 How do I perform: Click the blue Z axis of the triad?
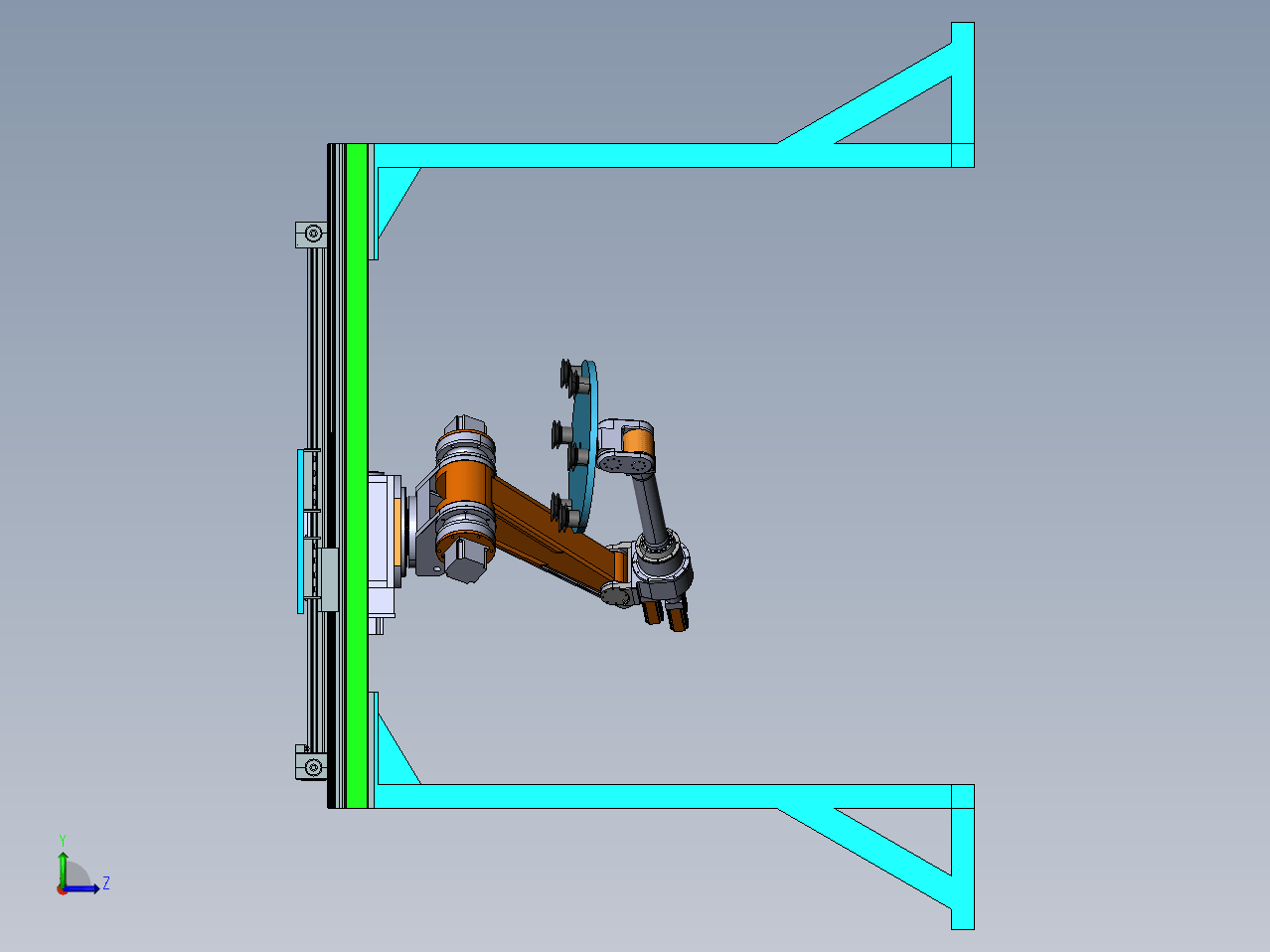[83, 887]
